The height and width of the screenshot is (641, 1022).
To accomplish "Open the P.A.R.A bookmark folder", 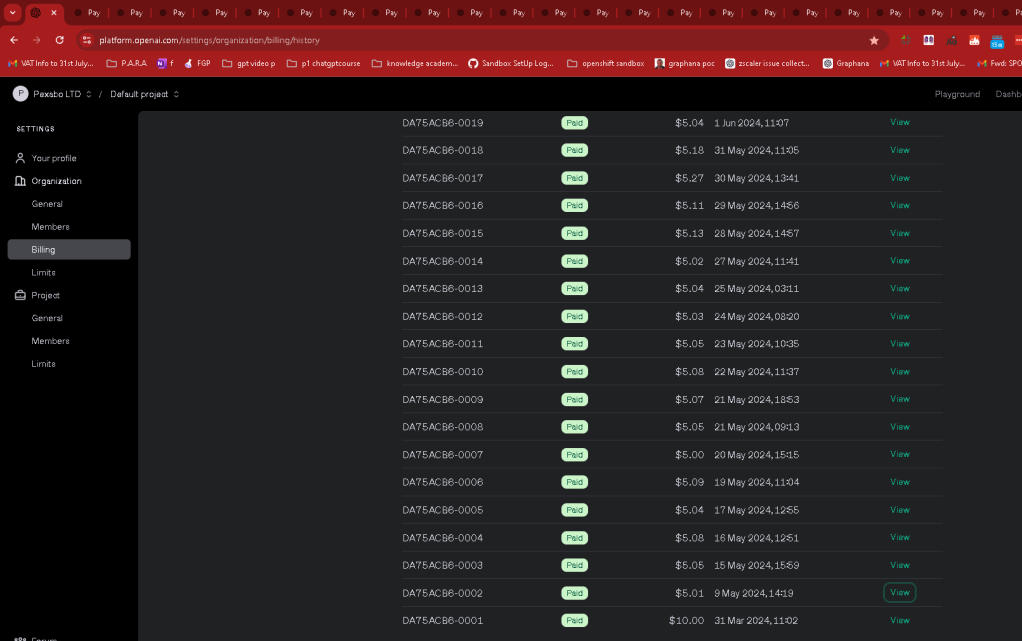I will pos(126,63).
